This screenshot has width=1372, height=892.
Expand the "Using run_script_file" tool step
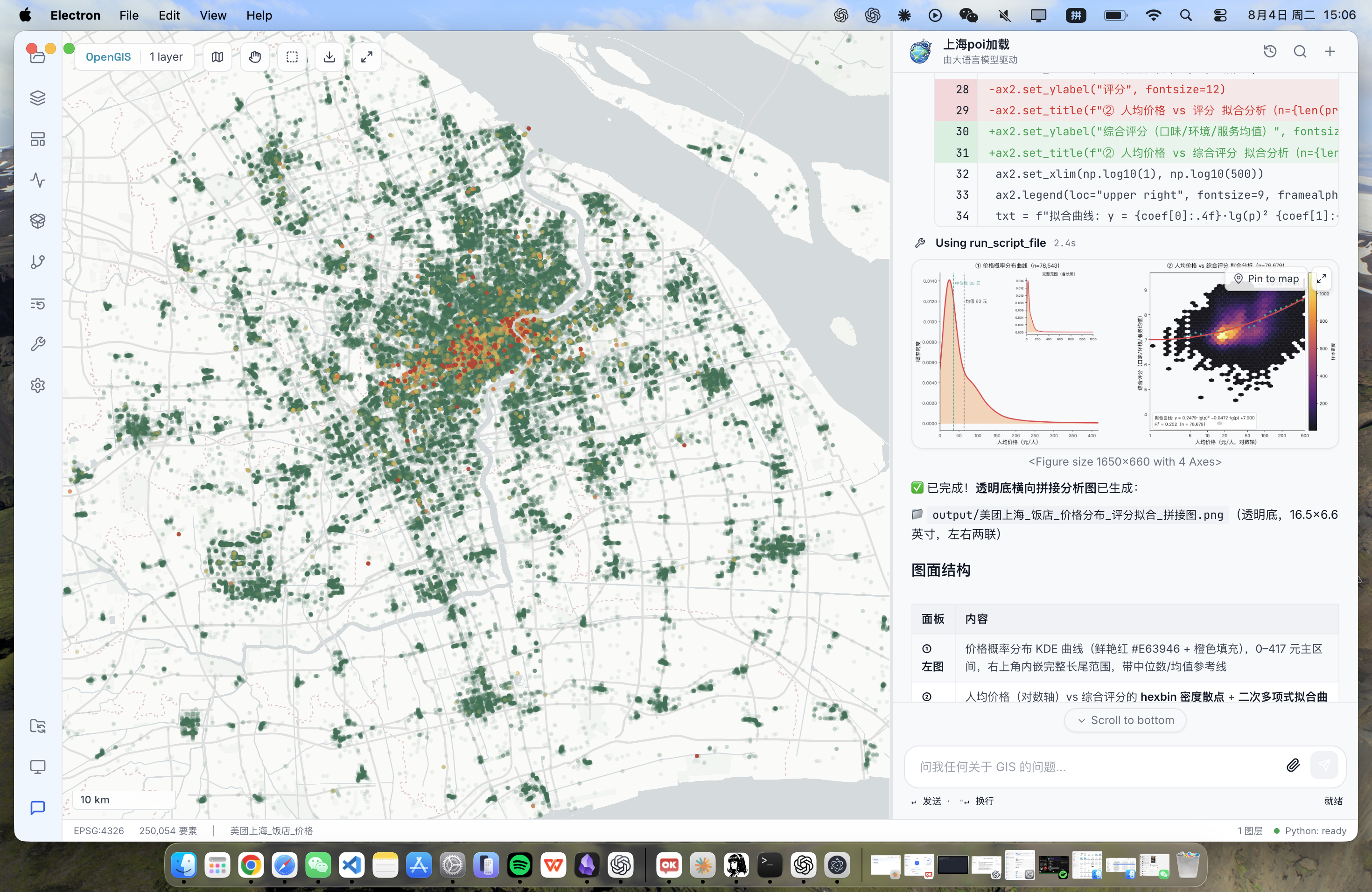click(995, 243)
